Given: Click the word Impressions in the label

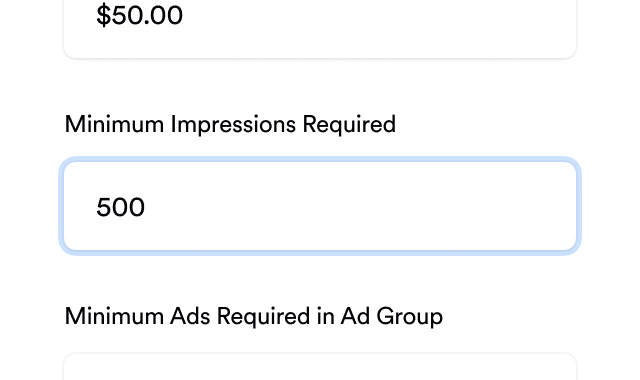Looking at the screenshot, I should (233, 124).
